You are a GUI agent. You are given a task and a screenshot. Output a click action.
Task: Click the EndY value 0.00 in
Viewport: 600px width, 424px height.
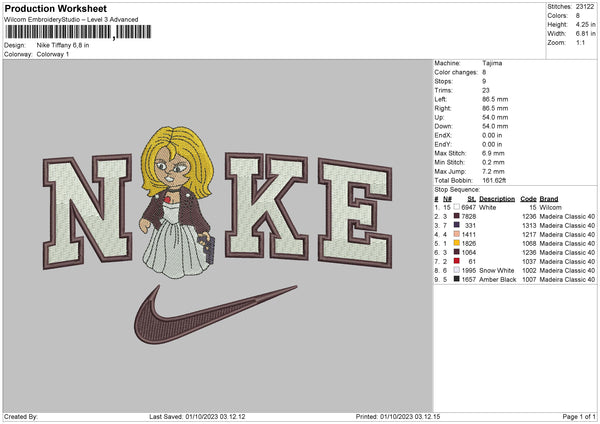pyautogui.click(x=492, y=145)
